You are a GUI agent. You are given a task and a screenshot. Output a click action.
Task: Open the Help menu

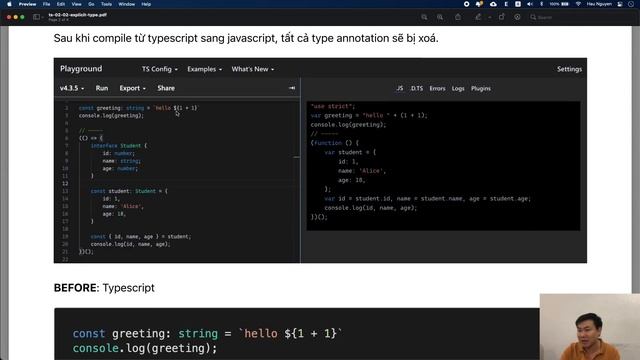click(146, 4)
